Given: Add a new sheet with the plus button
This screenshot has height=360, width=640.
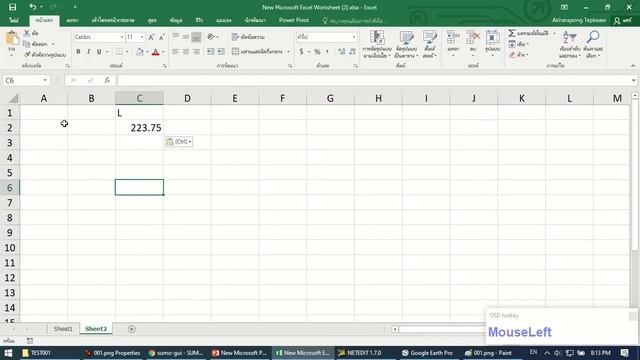Looking at the screenshot, I should (131, 329).
